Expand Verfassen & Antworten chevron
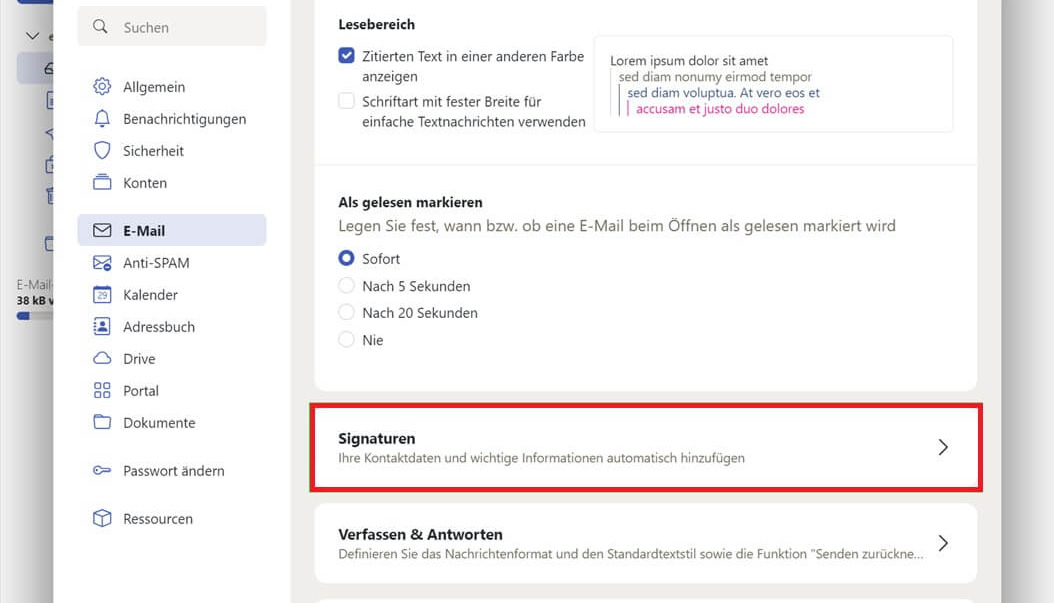Viewport: 1054px width, 603px height. click(943, 543)
